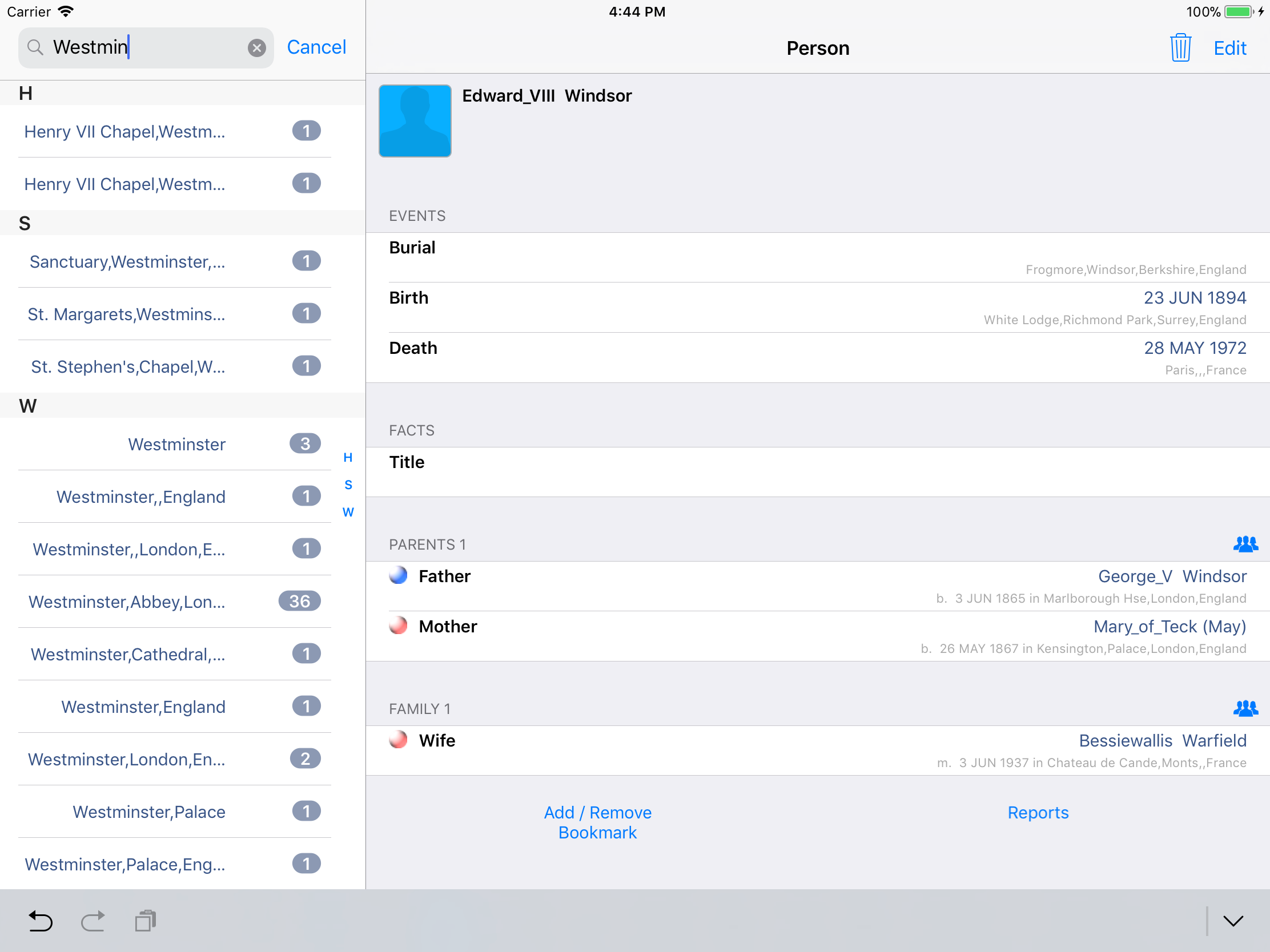This screenshot has height=952, width=1270.
Task: Open the Reports link
Action: pyautogui.click(x=1038, y=812)
